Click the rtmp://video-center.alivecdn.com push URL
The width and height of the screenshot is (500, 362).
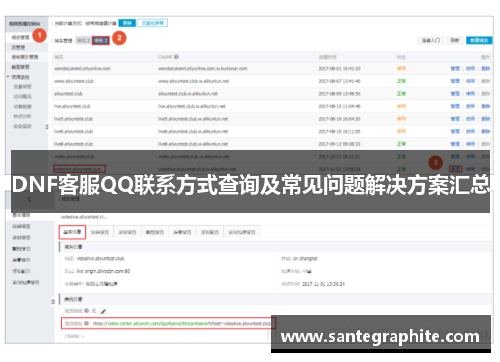tap(182, 323)
